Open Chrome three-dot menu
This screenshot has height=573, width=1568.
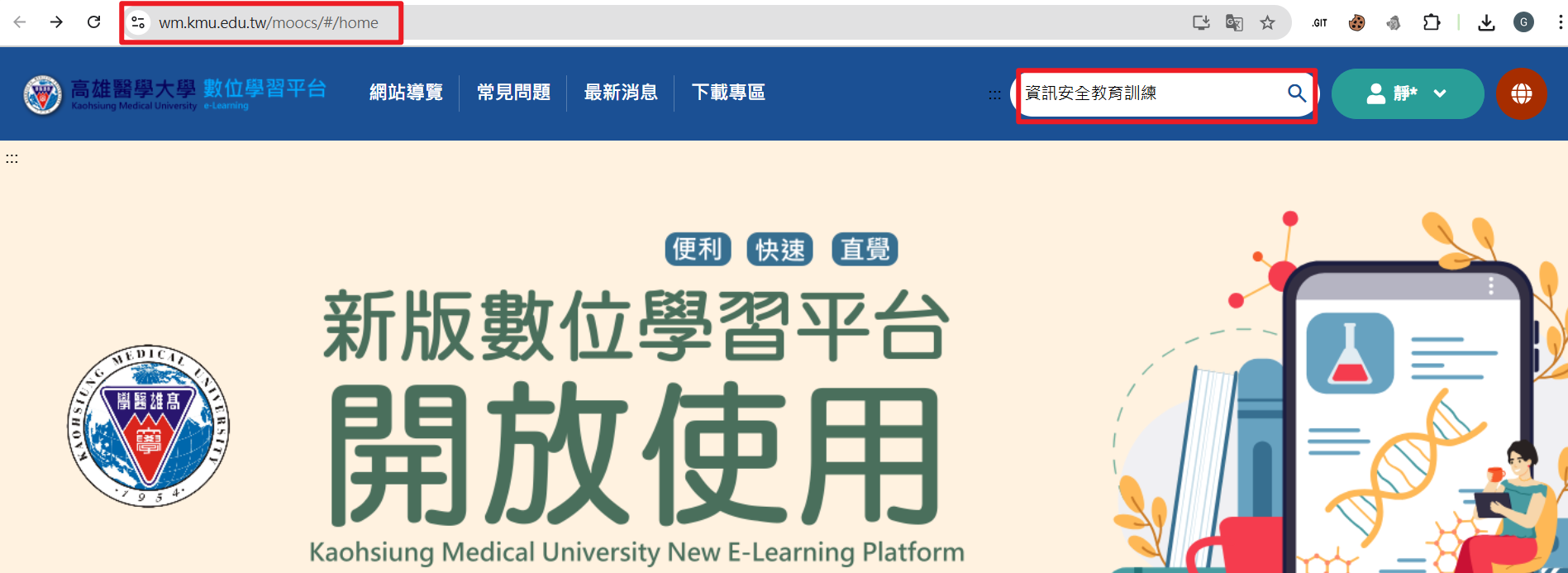click(1560, 23)
